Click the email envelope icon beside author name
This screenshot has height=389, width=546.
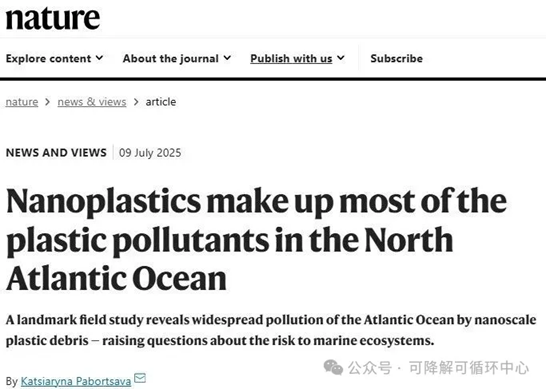point(140,378)
